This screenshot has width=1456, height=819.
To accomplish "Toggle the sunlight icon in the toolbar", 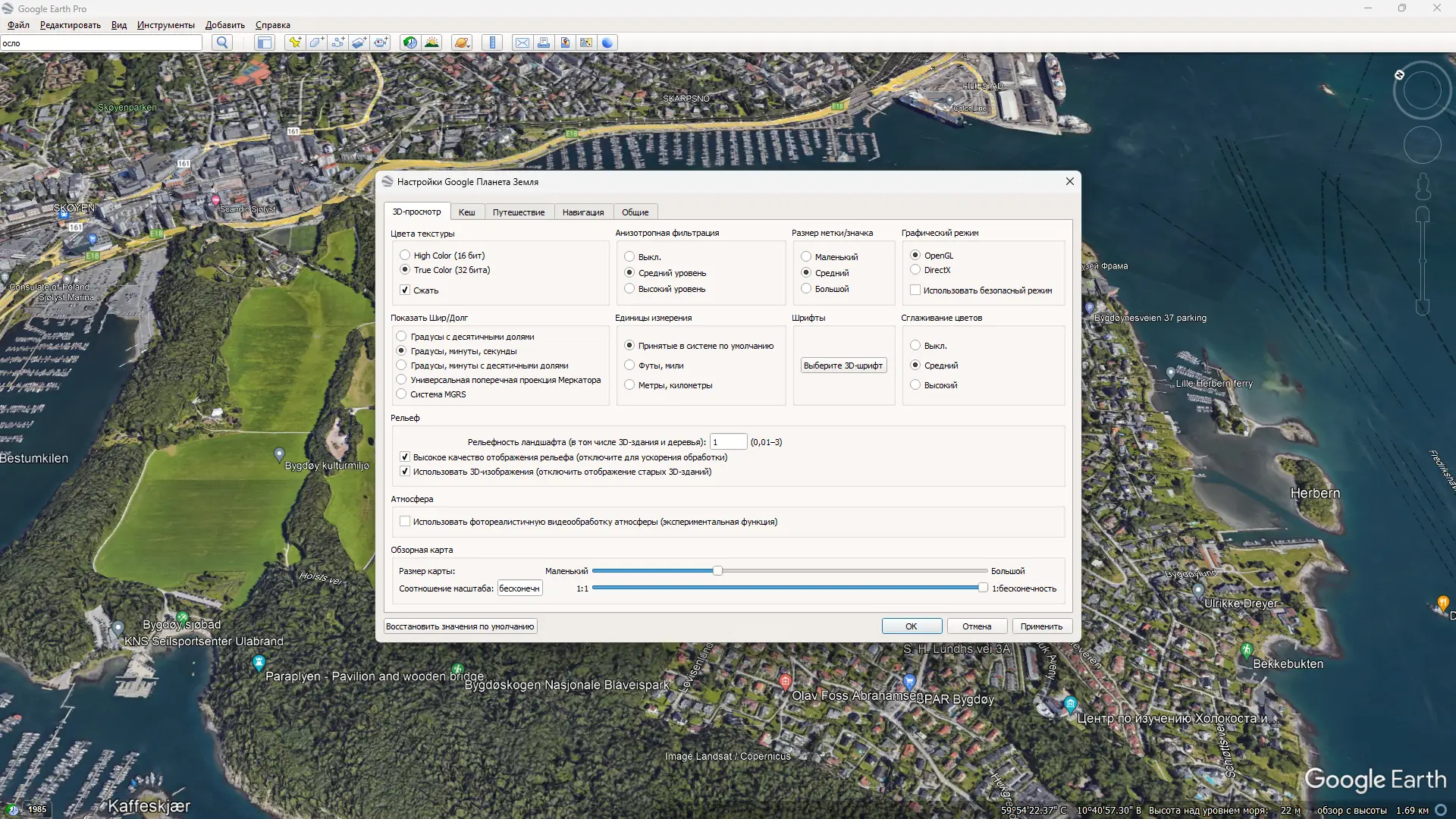I will (x=431, y=42).
